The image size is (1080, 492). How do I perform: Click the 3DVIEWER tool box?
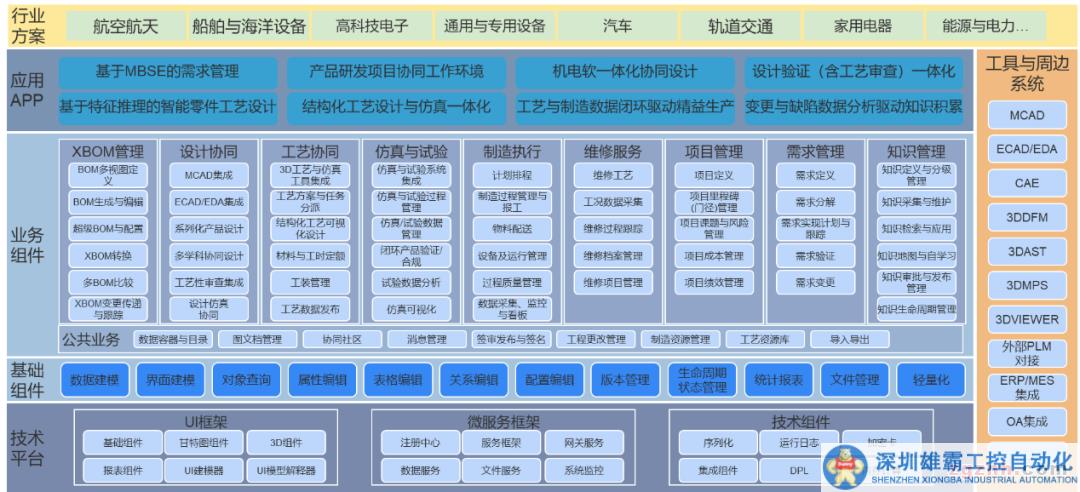(x=1026, y=319)
